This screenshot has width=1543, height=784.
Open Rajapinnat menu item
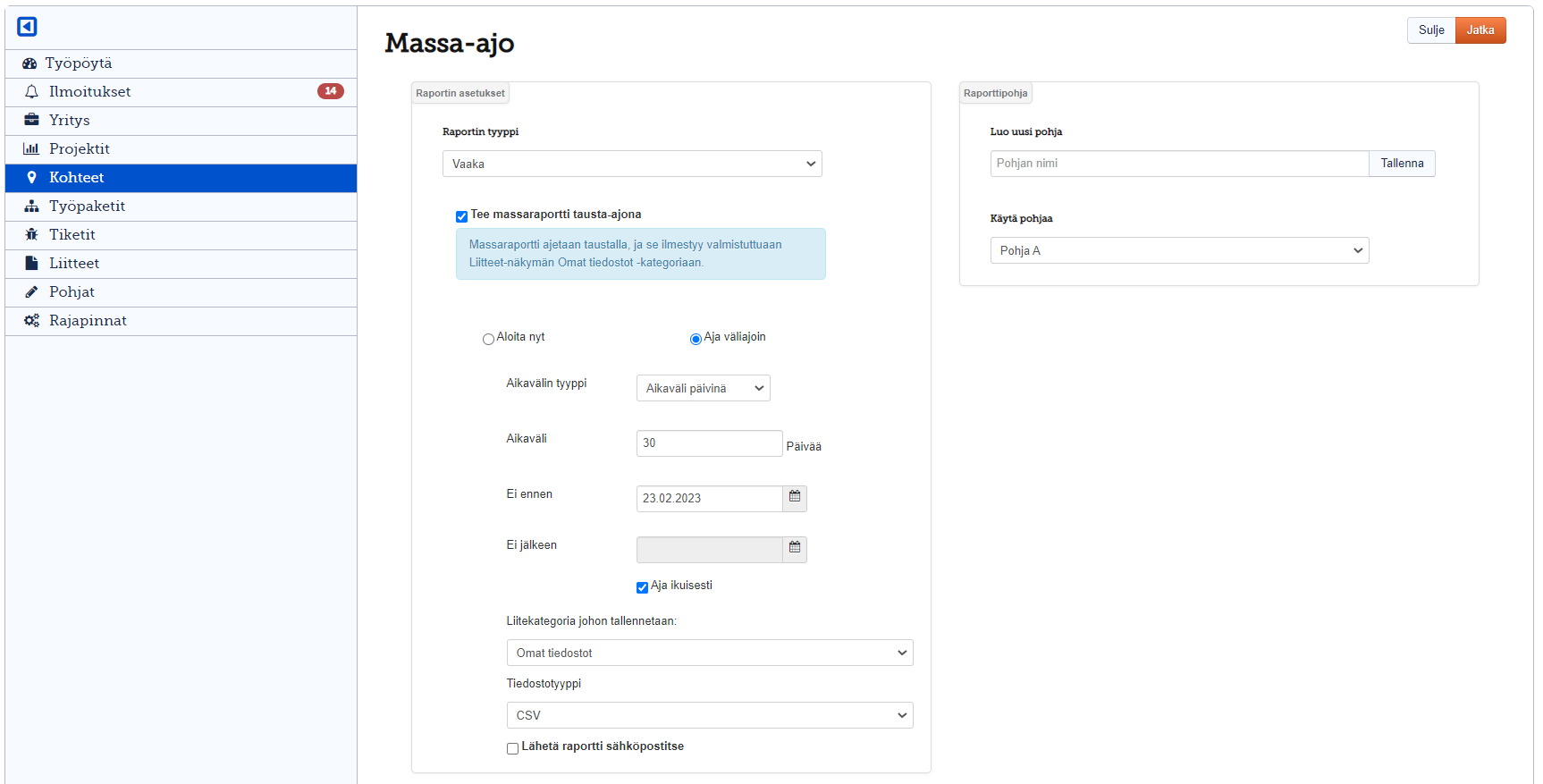181,321
